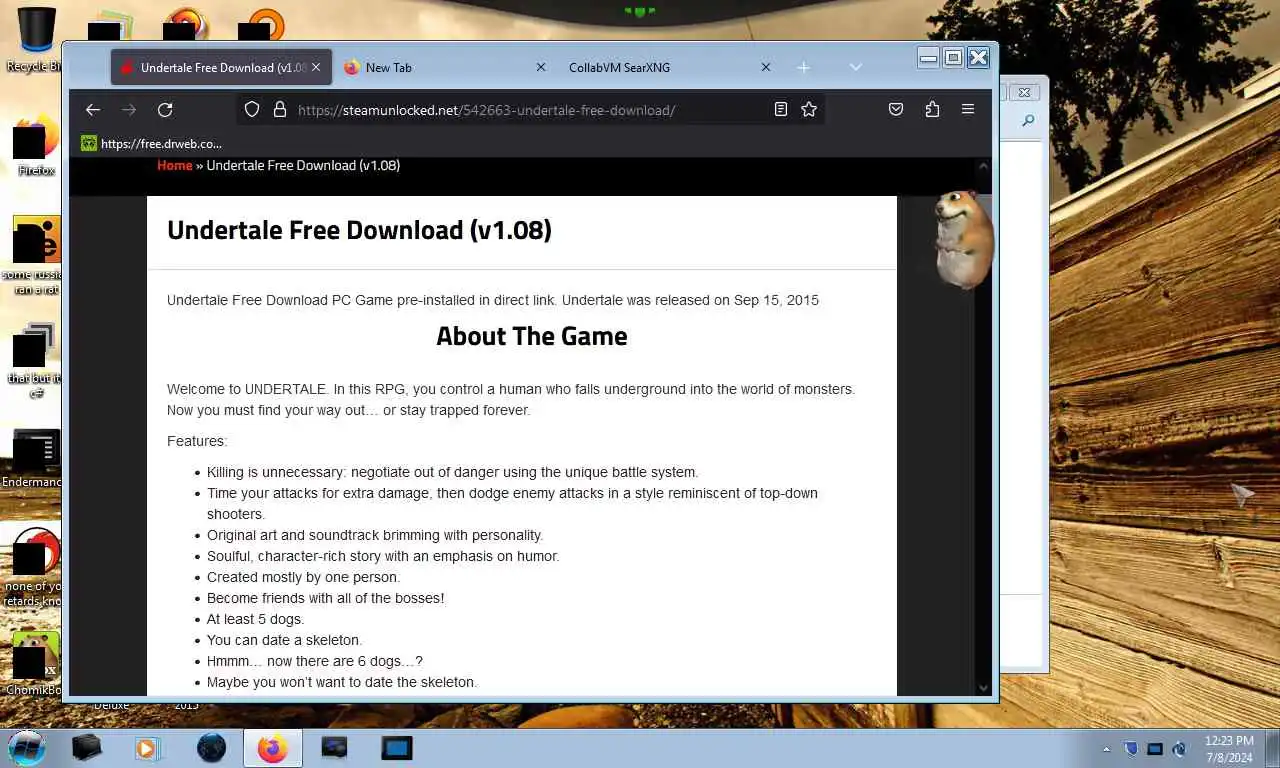Screen dimensions: 1280x768
Task: Click the About The Game heading
Action: coord(532,336)
